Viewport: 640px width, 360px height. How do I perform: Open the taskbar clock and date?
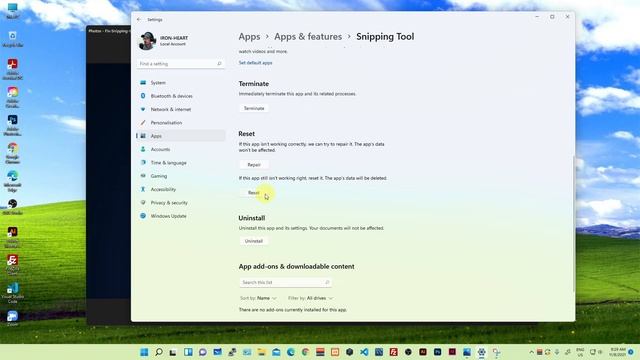tap(617, 352)
